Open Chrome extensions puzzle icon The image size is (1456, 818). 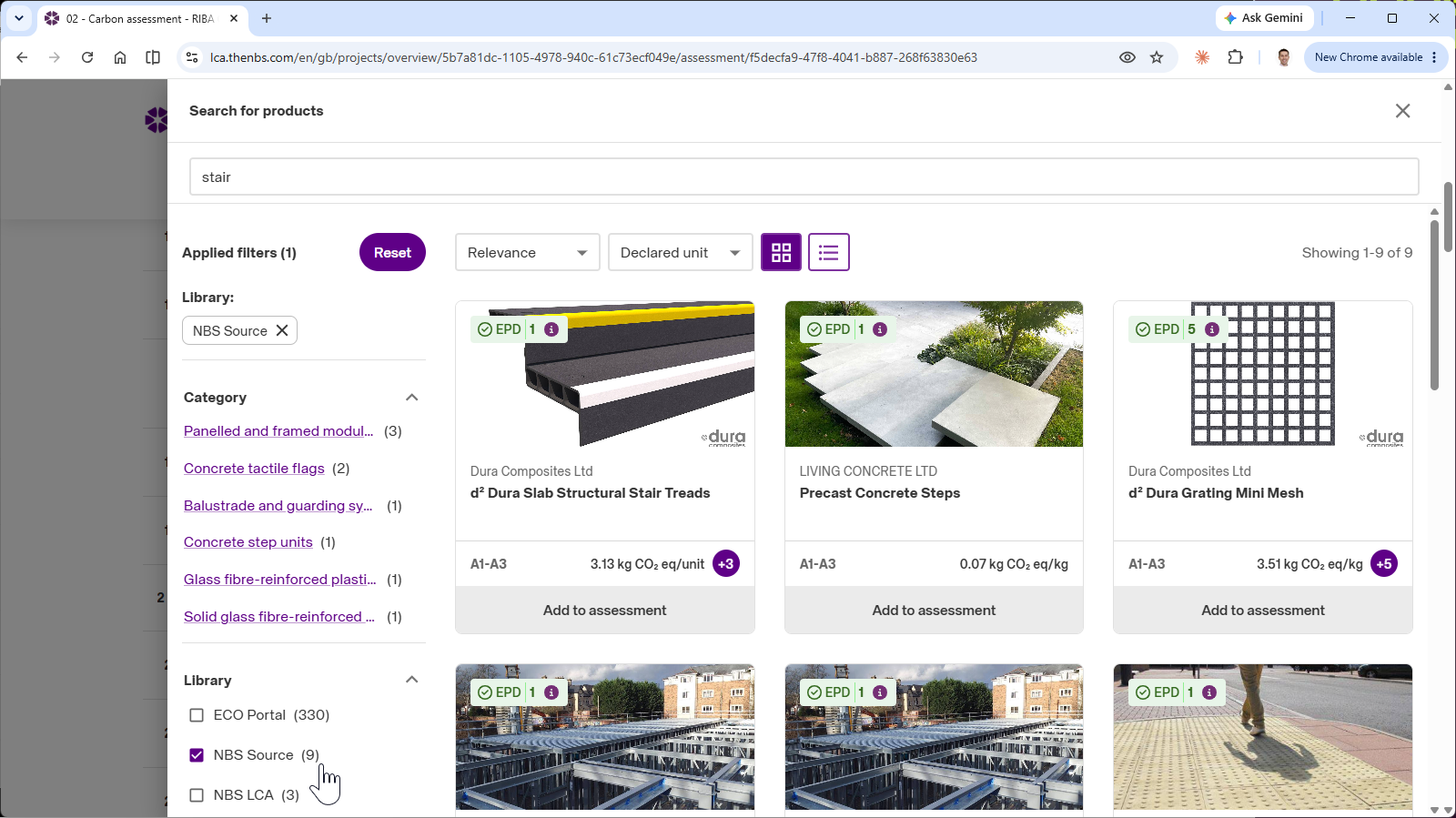tap(1235, 57)
